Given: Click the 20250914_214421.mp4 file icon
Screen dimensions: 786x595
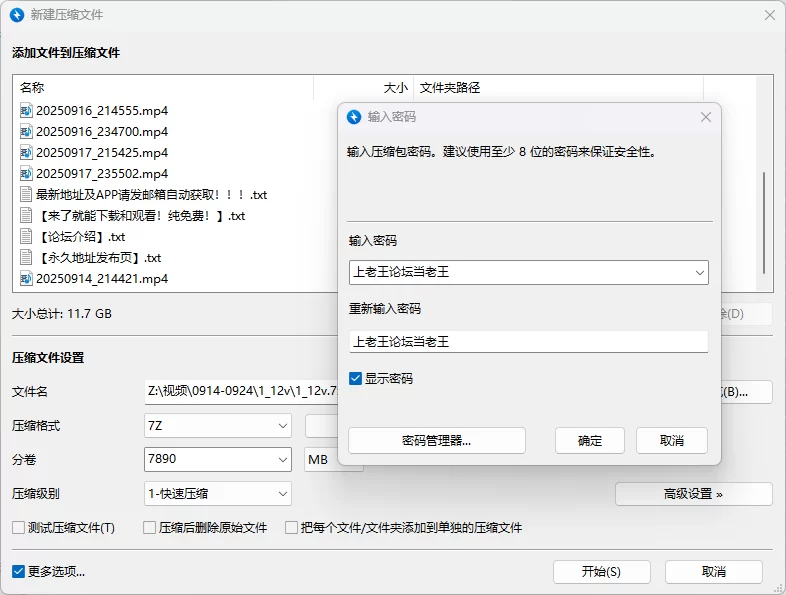Looking at the screenshot, I should (26, 279).
